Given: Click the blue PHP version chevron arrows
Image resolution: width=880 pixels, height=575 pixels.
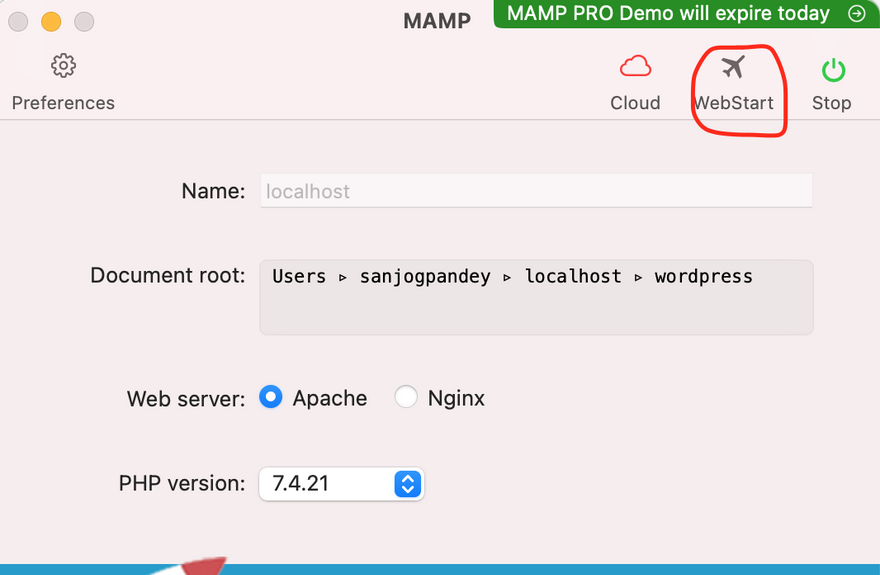Looking at the screenshot, I should coord(407,484).
